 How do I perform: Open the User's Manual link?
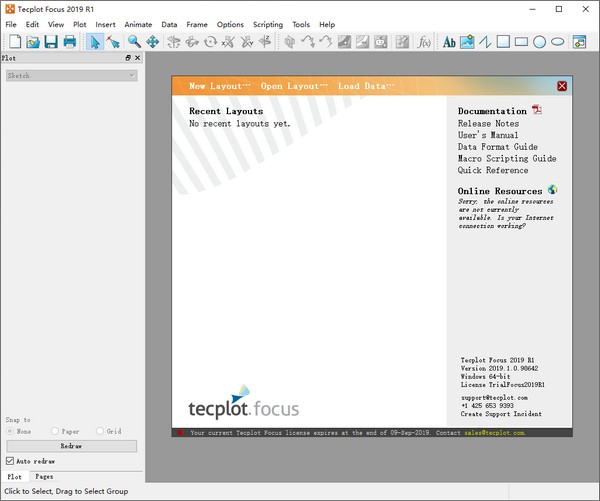[488, 135]
